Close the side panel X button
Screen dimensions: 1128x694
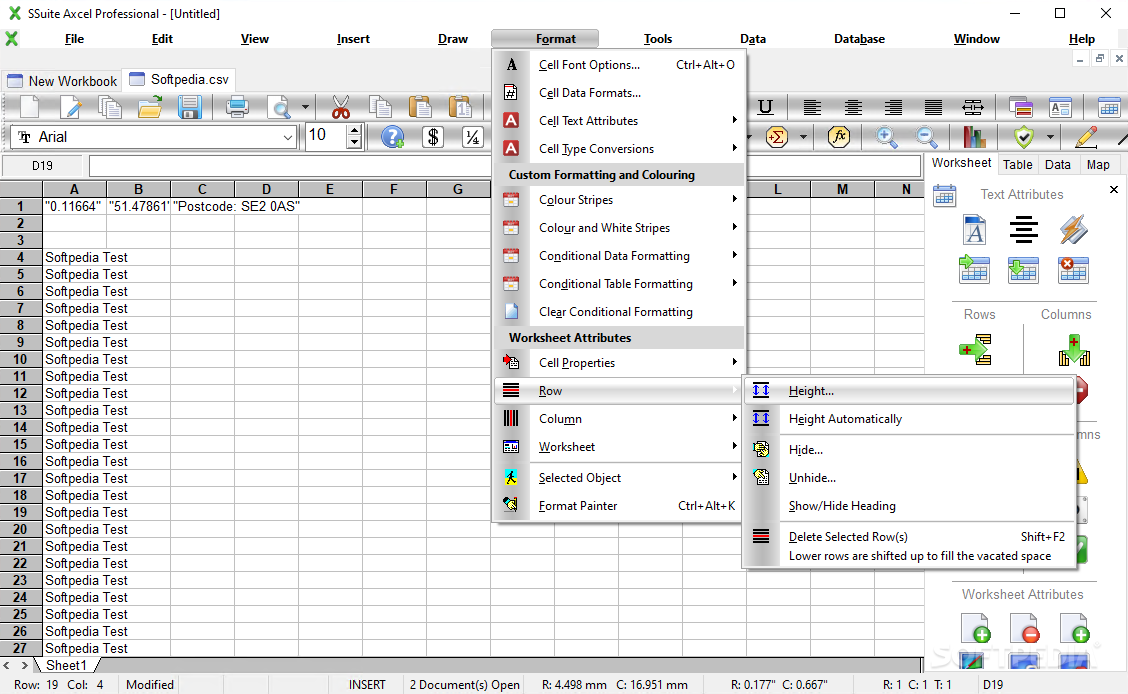pyautogui.click(x=1114, y=190)
